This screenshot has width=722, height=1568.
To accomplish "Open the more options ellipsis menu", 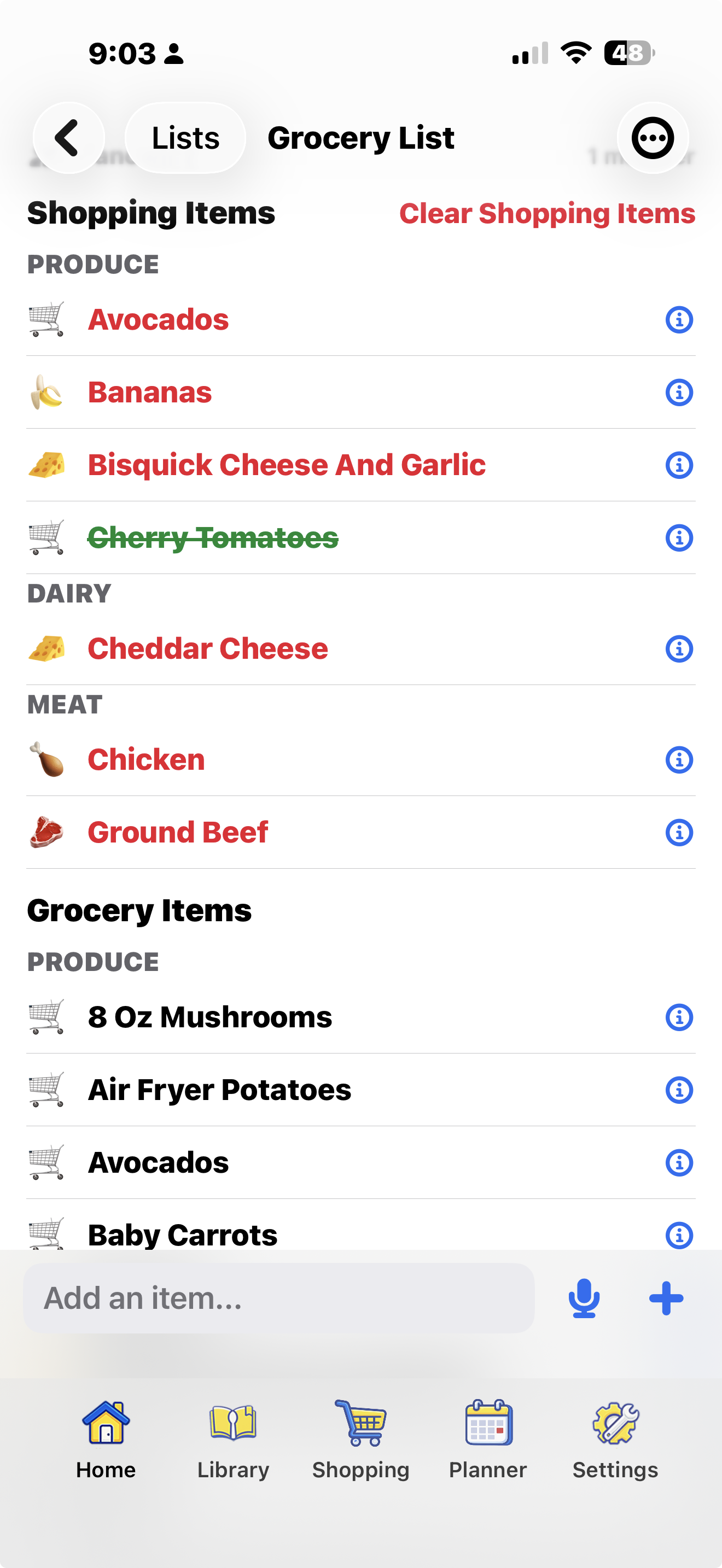I will [653, 138].
